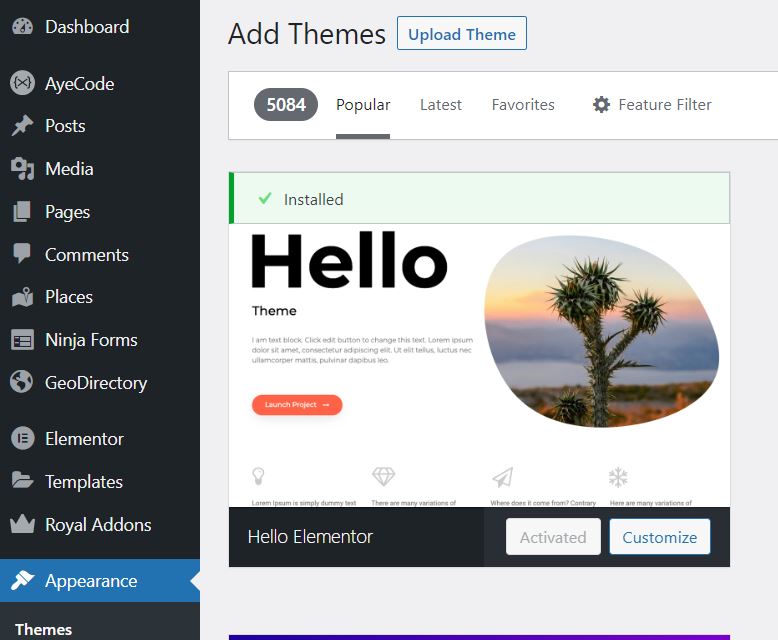This screenshot has height=640, width=778.
Task: Open the Comments section
Action: 100,255
